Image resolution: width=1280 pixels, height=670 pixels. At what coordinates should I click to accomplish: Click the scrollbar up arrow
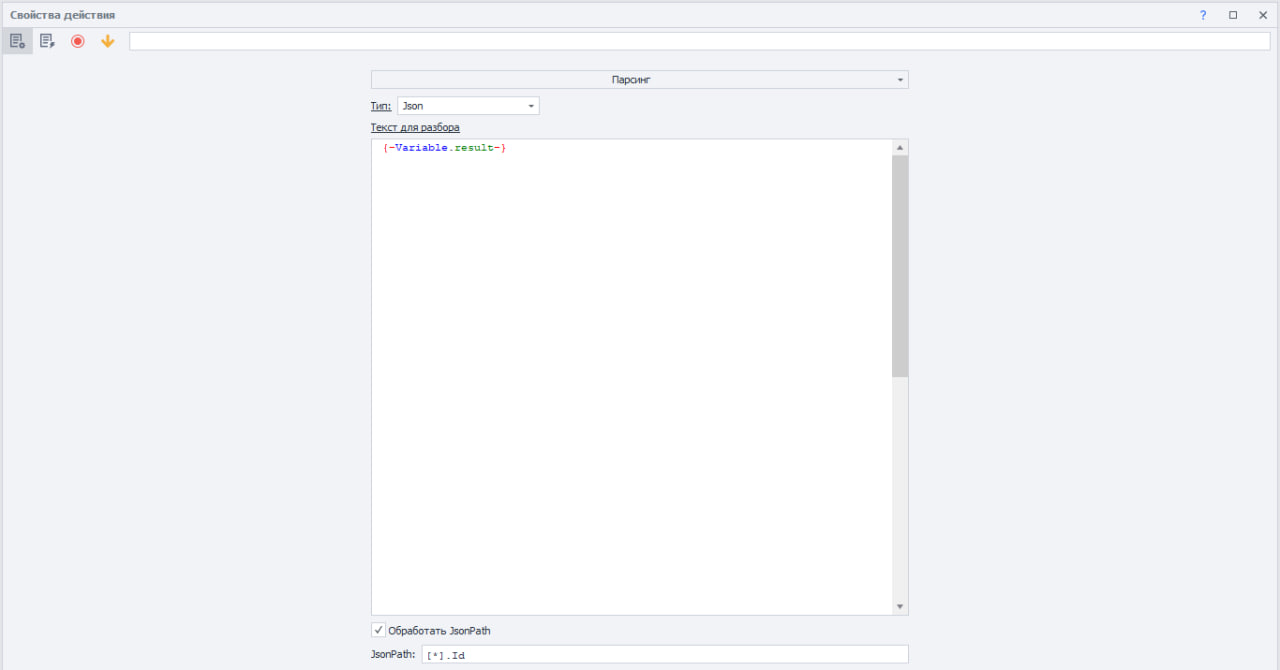900,148
